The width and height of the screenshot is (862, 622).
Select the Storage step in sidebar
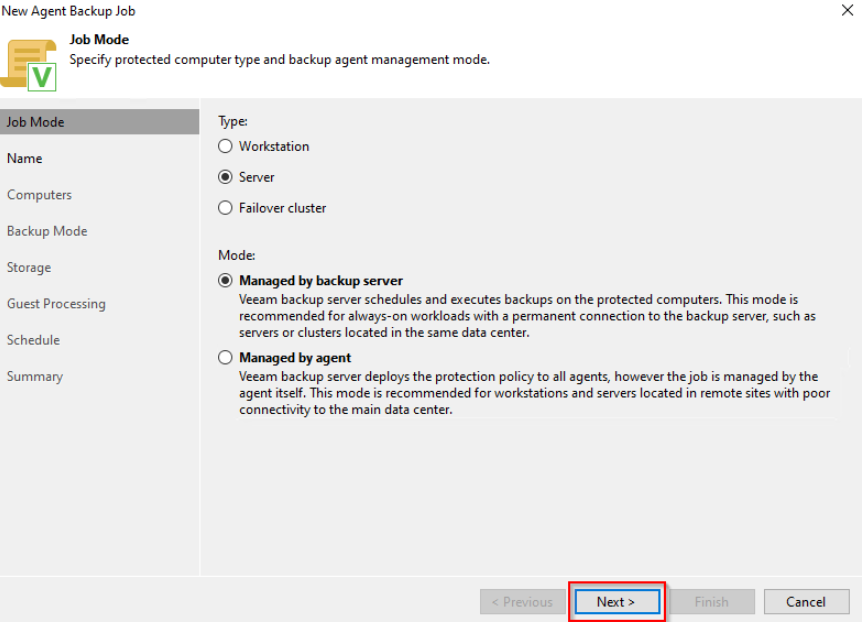point(29,267)
